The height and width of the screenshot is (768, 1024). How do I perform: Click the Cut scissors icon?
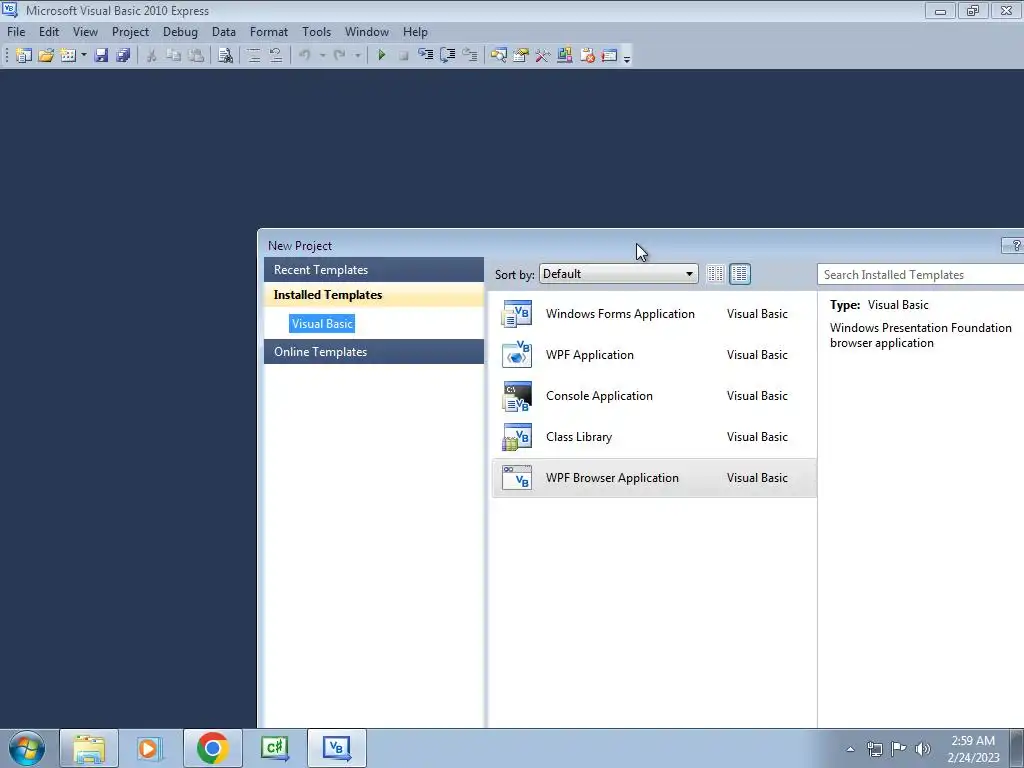[x=152, y=56]
